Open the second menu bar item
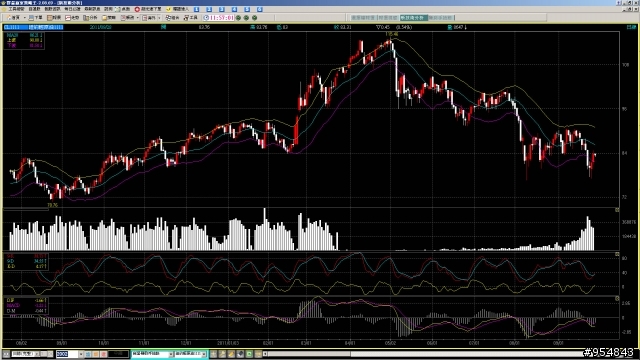The height and width of the screenshot is (360, 640). tap(34, 9)
